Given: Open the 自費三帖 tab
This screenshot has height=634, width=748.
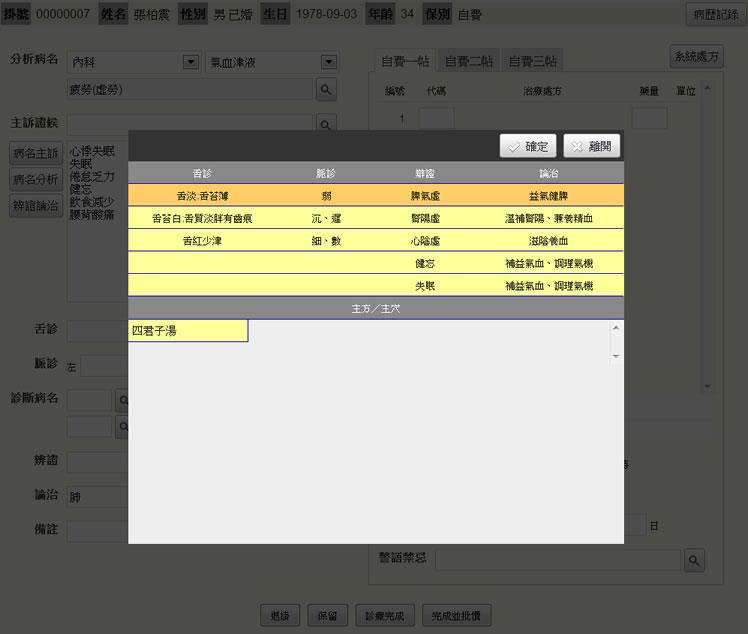Looking at the screenshot, I should tap(532, 61).
